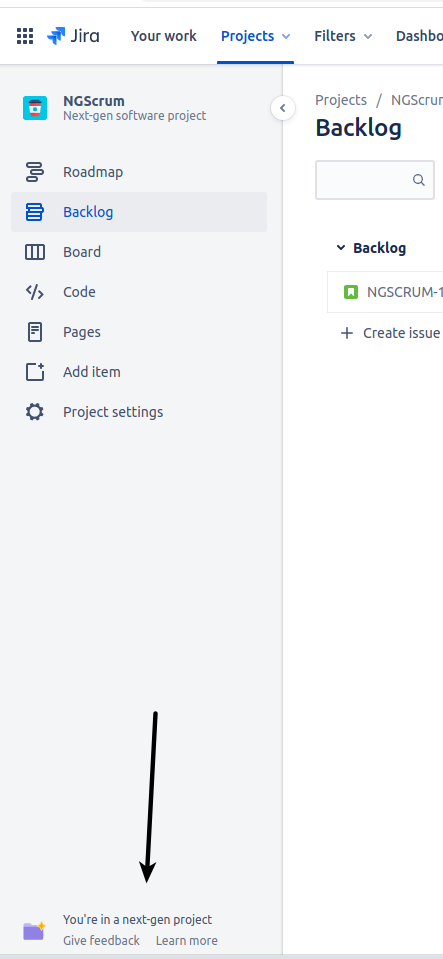Click the NGScrum project name heading

(94, 101)
